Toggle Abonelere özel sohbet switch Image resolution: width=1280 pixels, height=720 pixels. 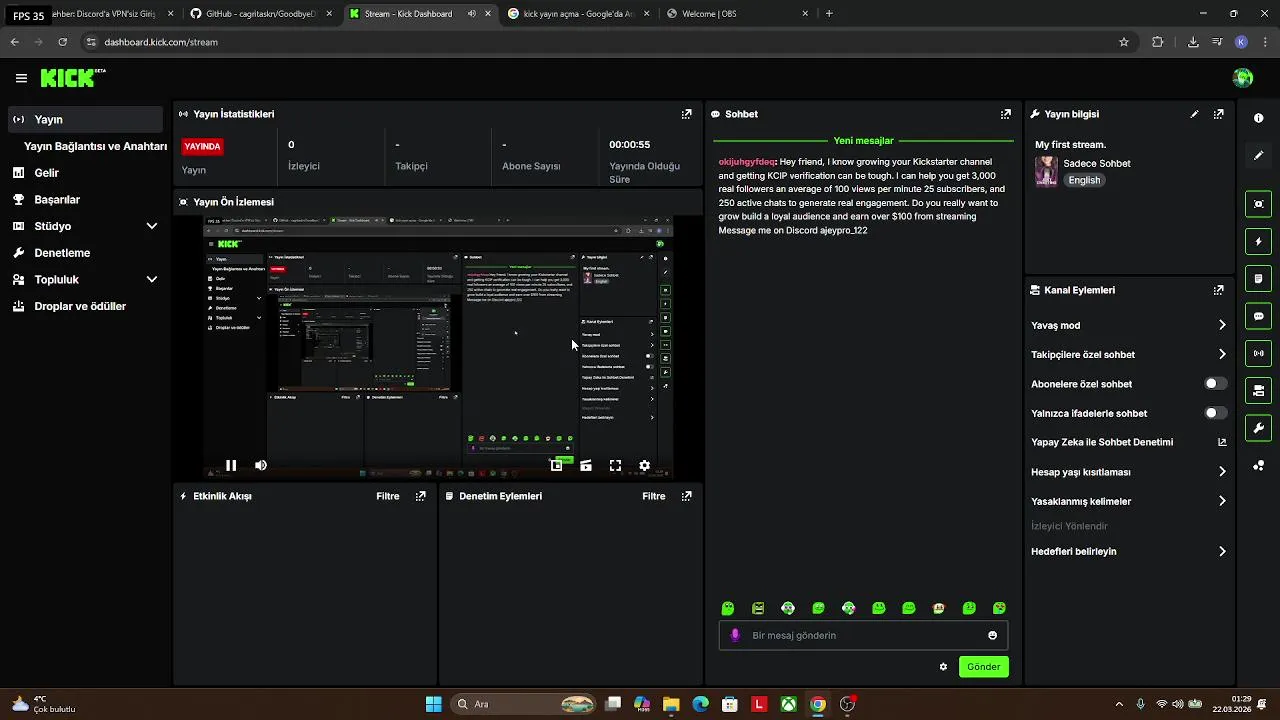click(1215, 384)
